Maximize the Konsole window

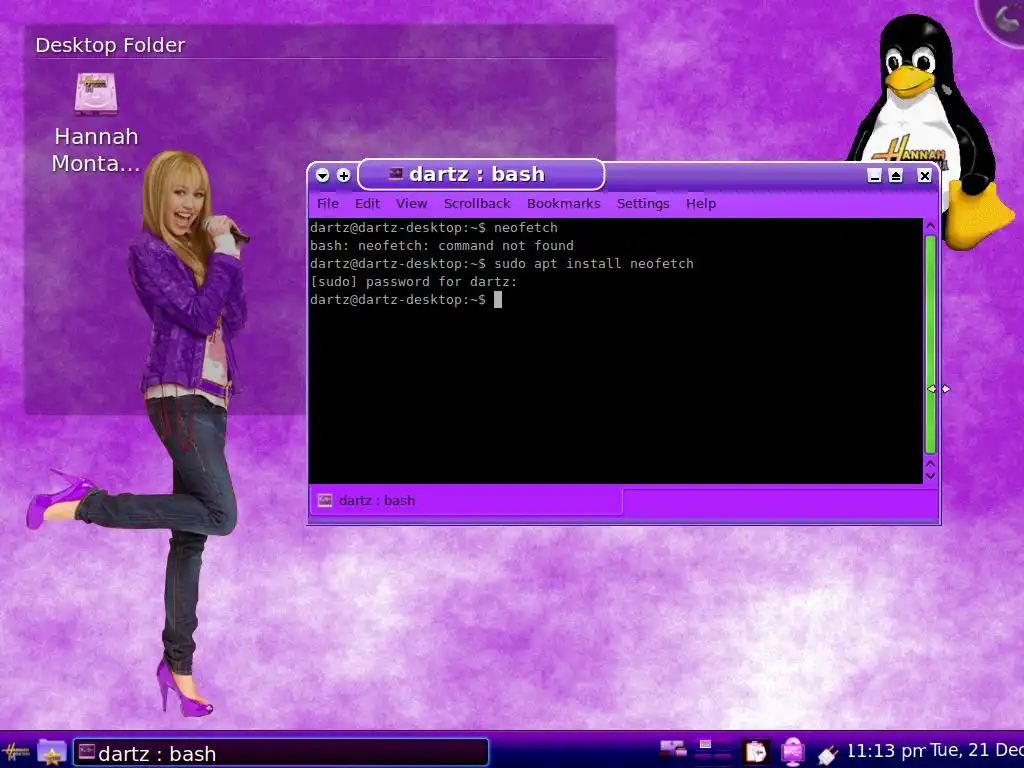[x=896, y=176]
